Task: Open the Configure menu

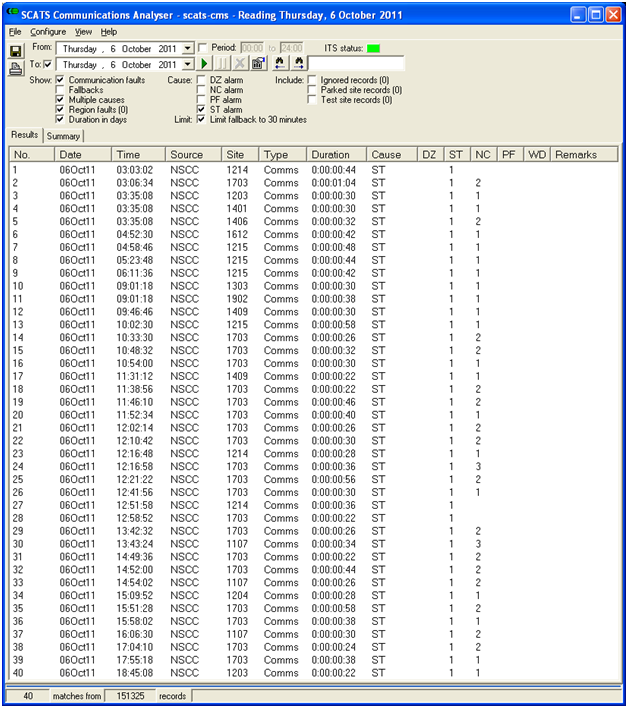Action: [x=48, y=32]
